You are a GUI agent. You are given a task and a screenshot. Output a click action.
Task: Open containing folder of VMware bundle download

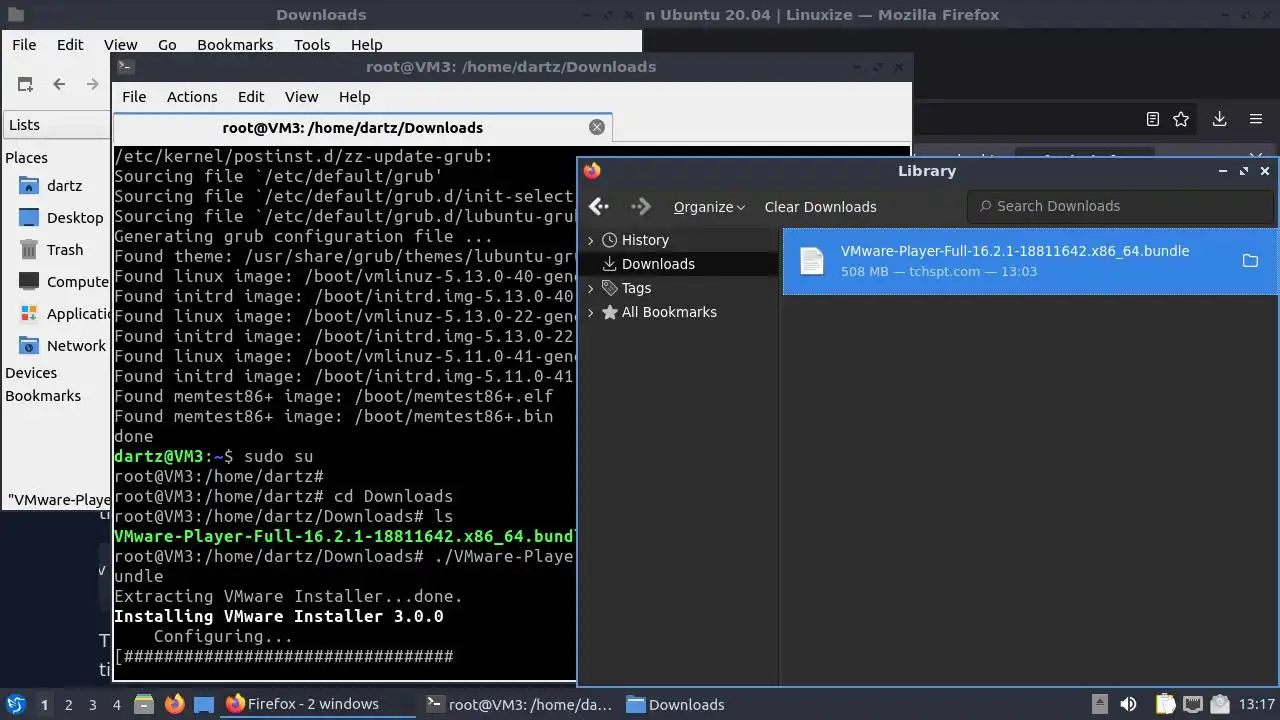1250,261
